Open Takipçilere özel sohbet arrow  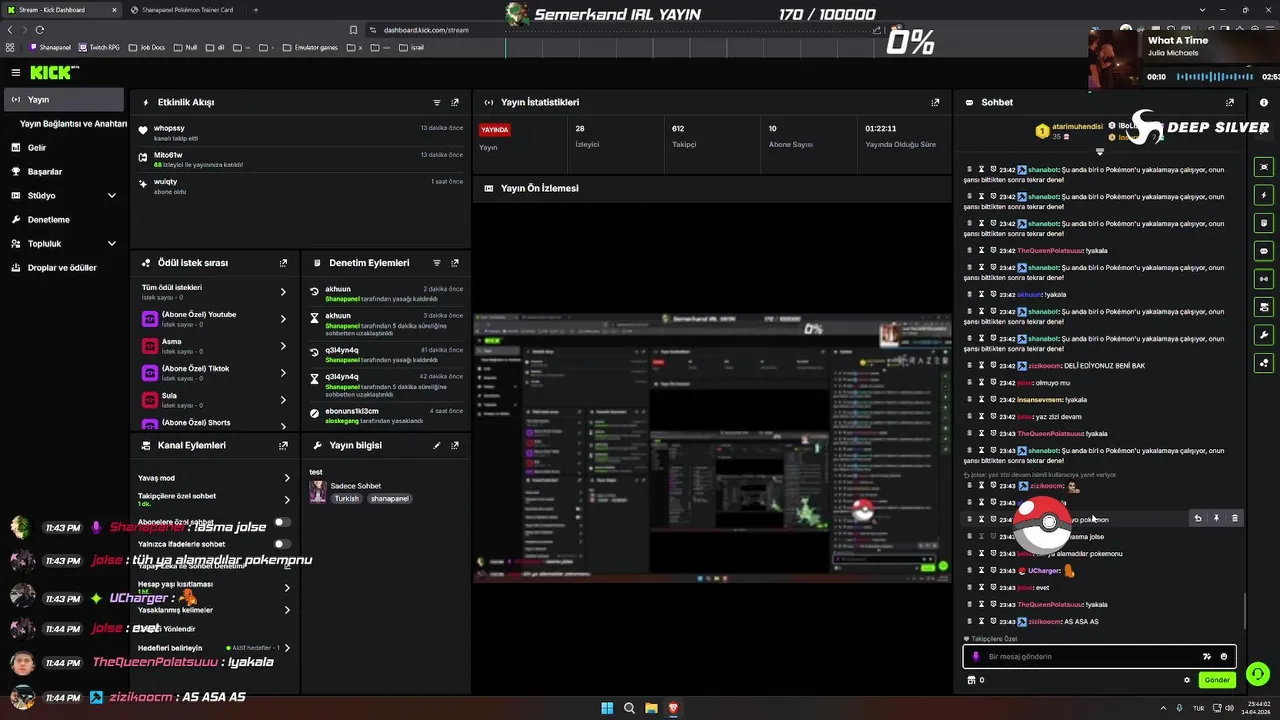[x=287, y=499]
